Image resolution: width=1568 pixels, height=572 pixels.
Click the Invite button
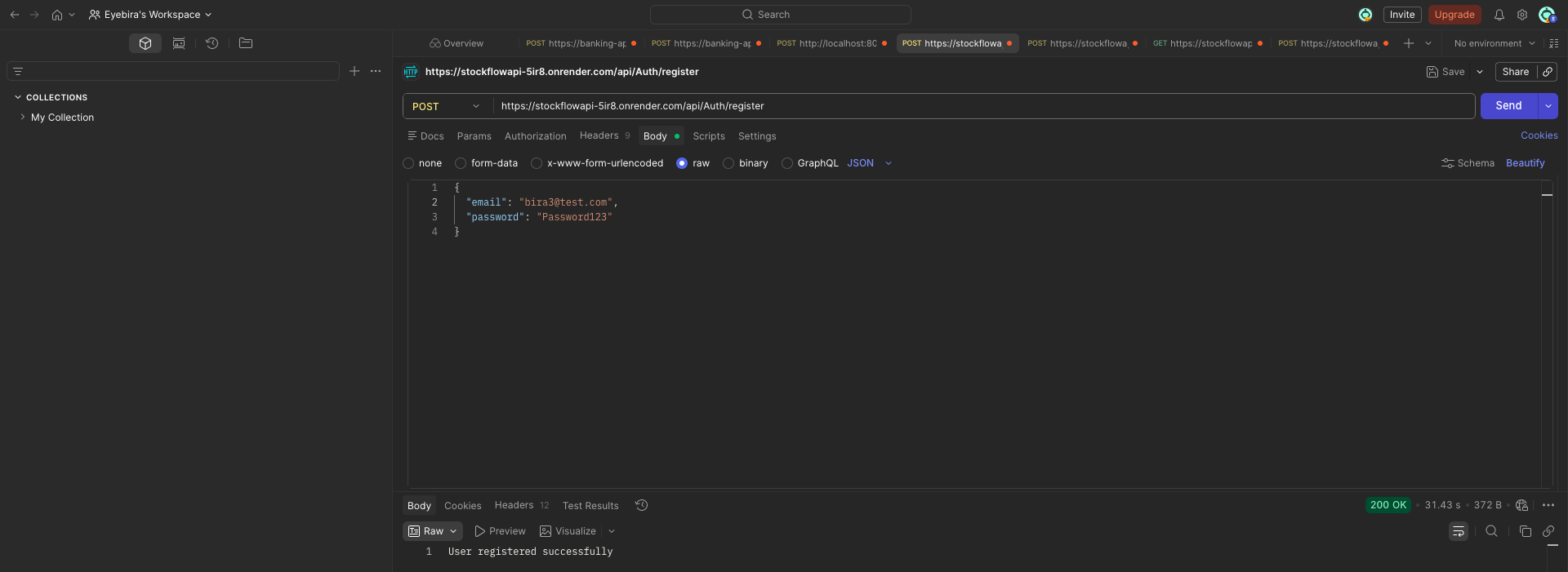1402,15
